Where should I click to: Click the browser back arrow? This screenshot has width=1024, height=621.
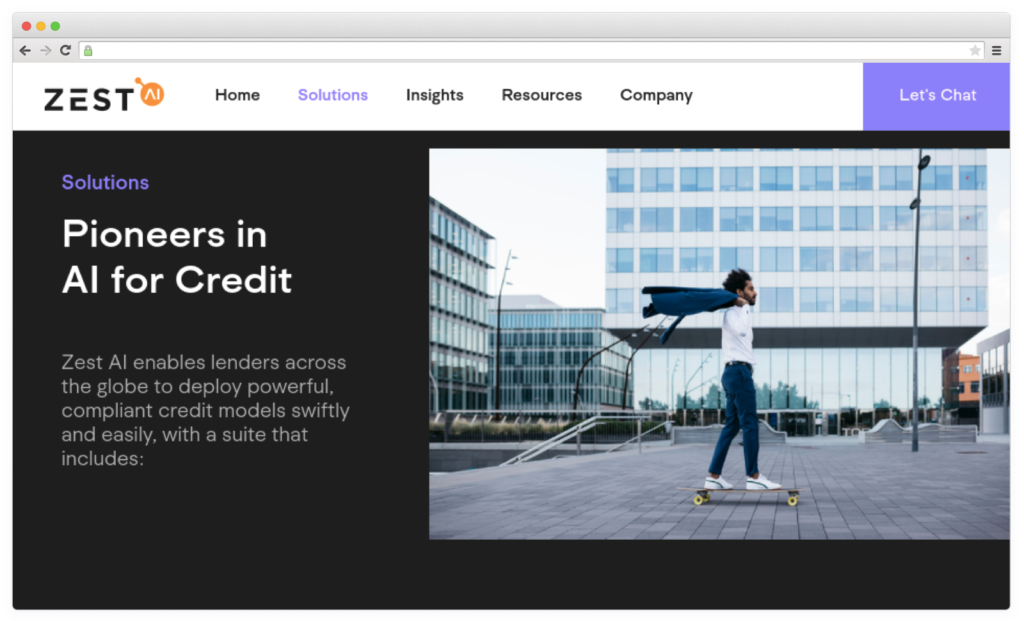[x=25, y=50]
